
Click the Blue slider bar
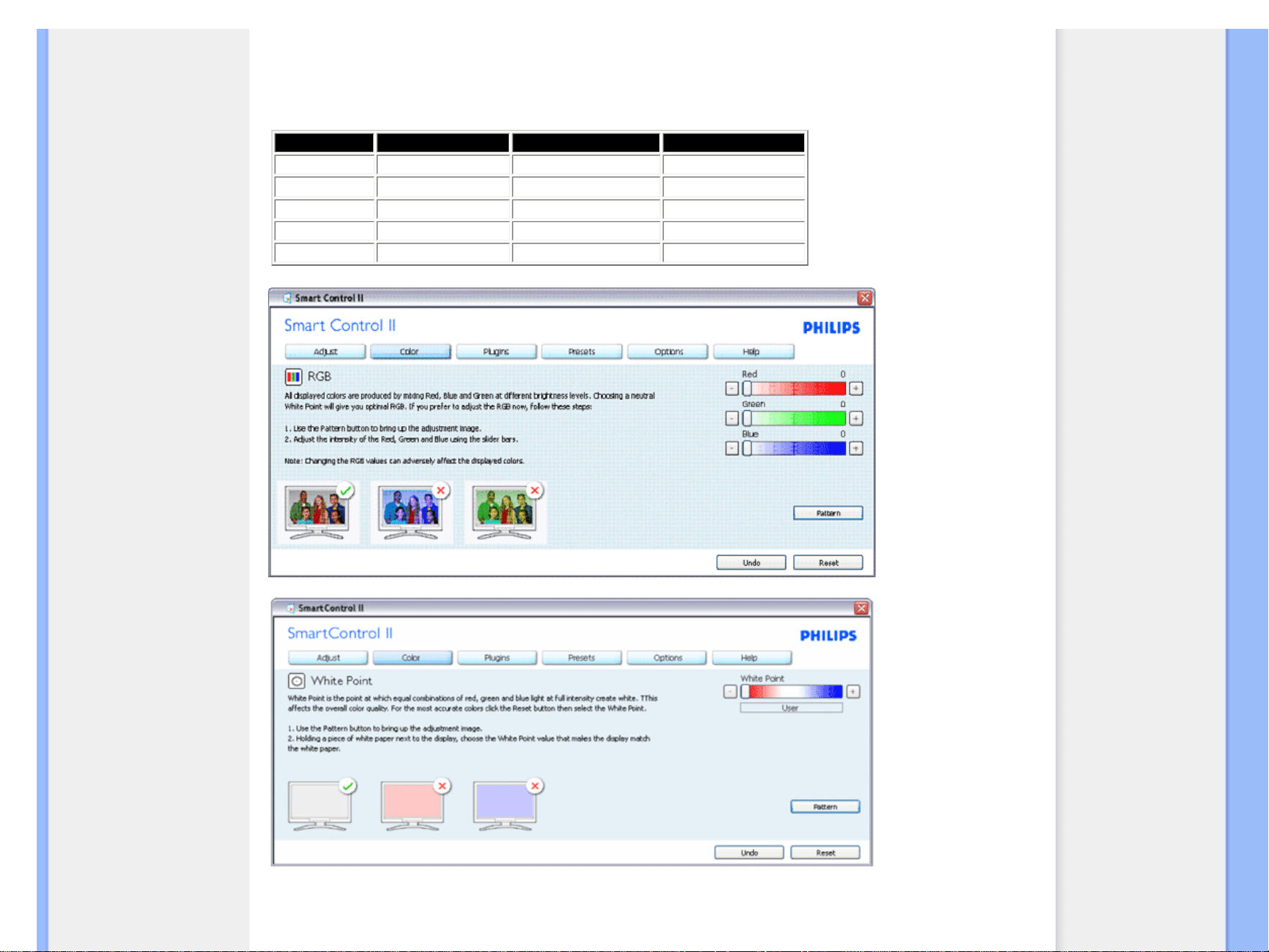coord(794,448)
